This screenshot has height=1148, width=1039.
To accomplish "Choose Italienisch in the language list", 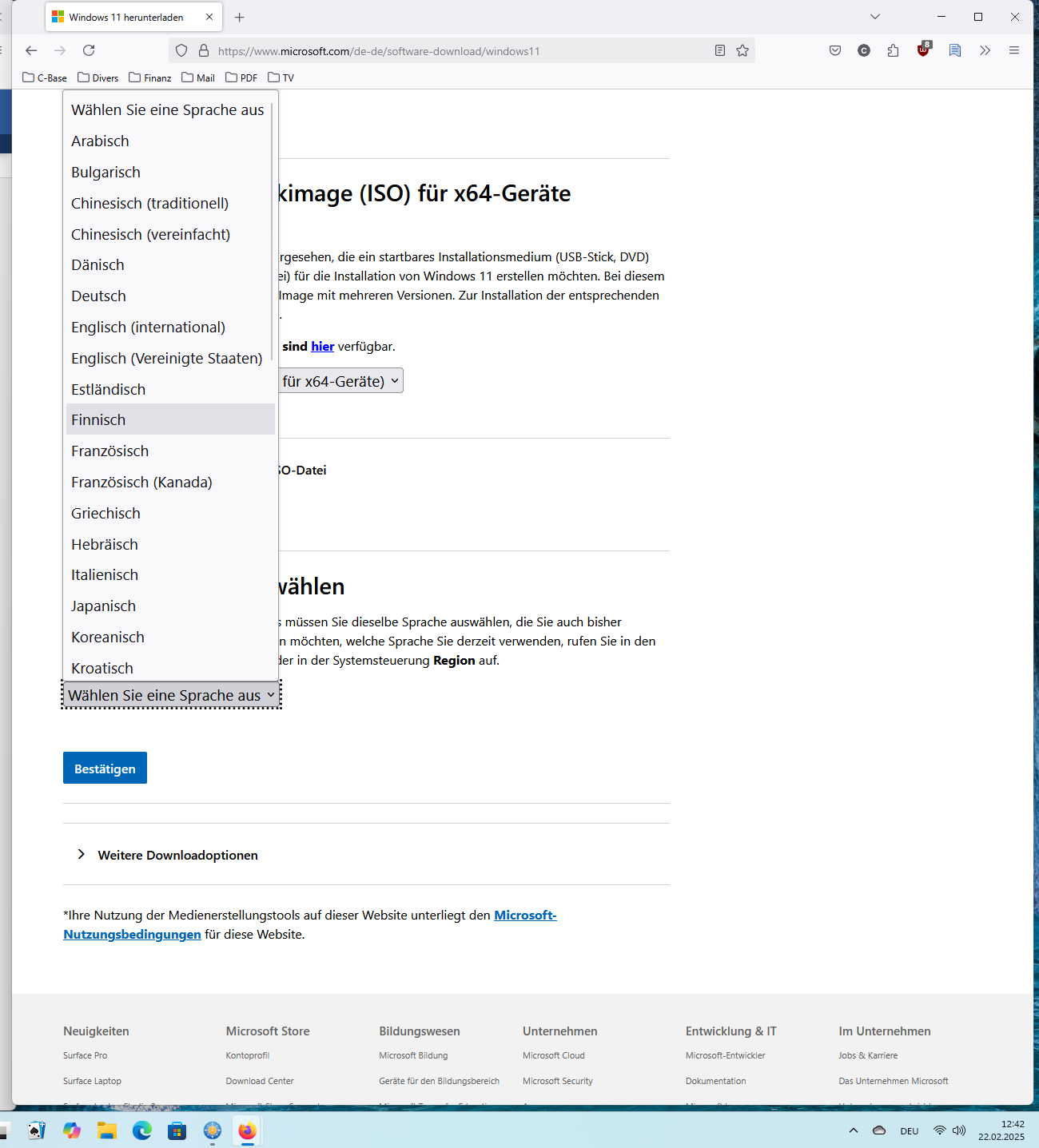I will pos(170,574).
